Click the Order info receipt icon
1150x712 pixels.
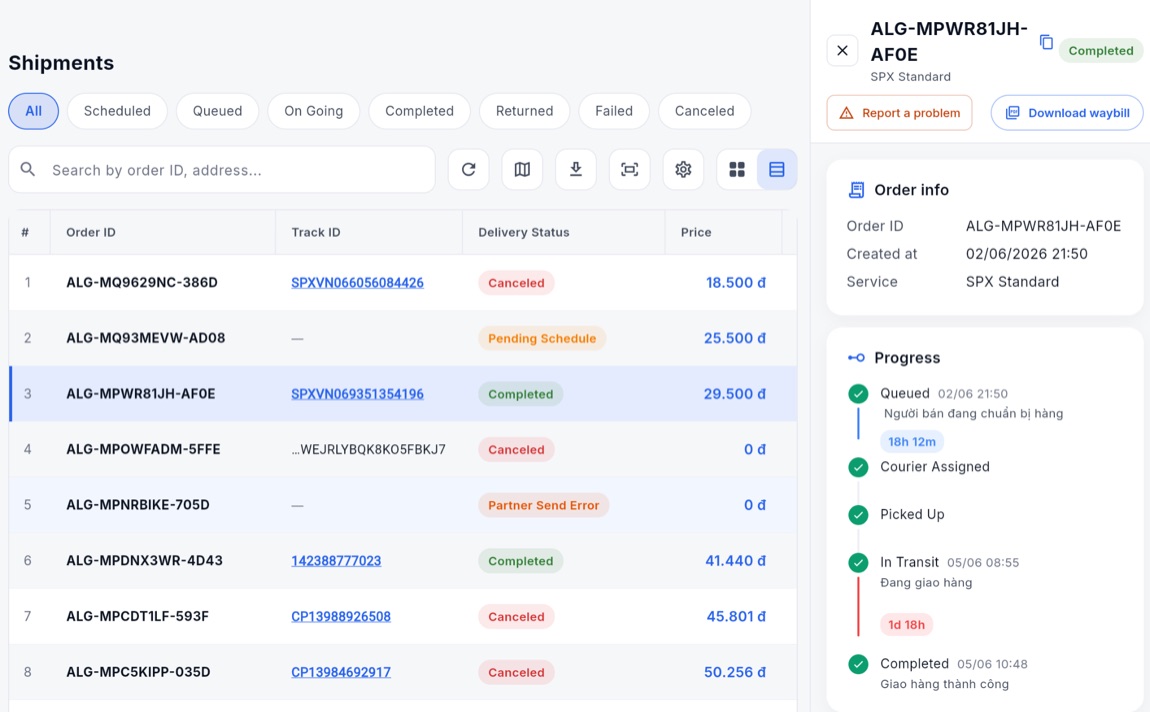[x=856, y=190]
